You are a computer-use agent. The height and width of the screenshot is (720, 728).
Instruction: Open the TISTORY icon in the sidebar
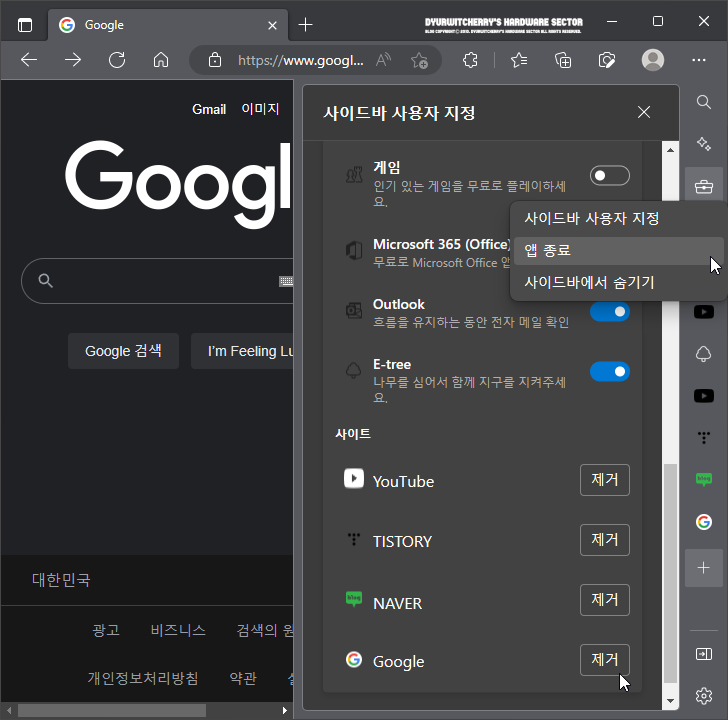click(704, 437)
